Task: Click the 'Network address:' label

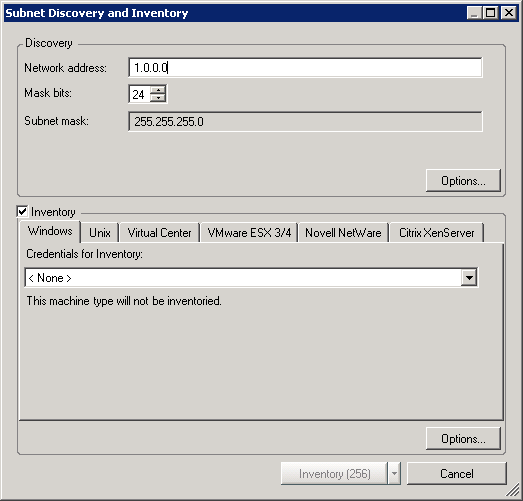Action: tap(65, 68)
